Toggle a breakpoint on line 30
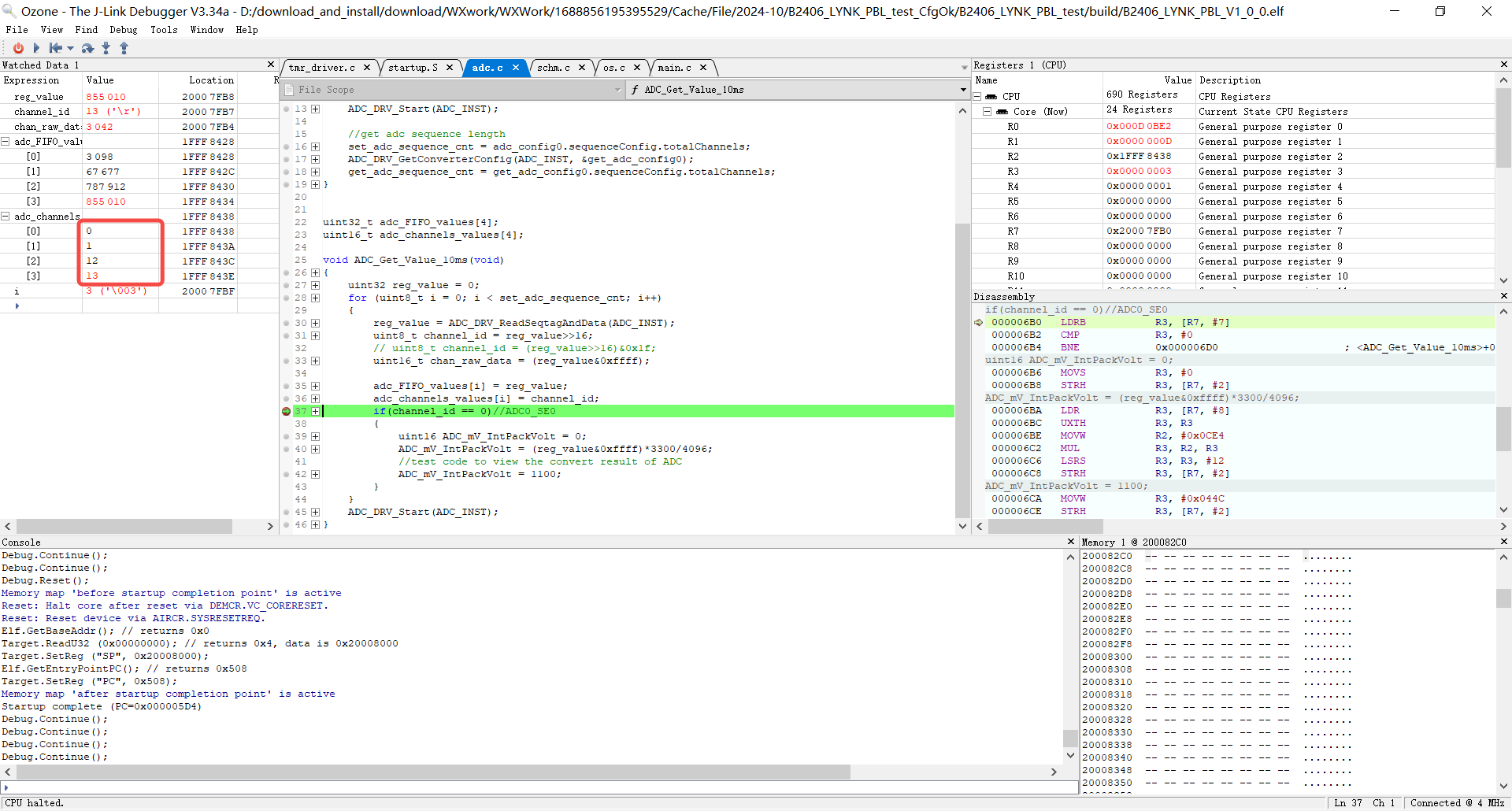 287,323
